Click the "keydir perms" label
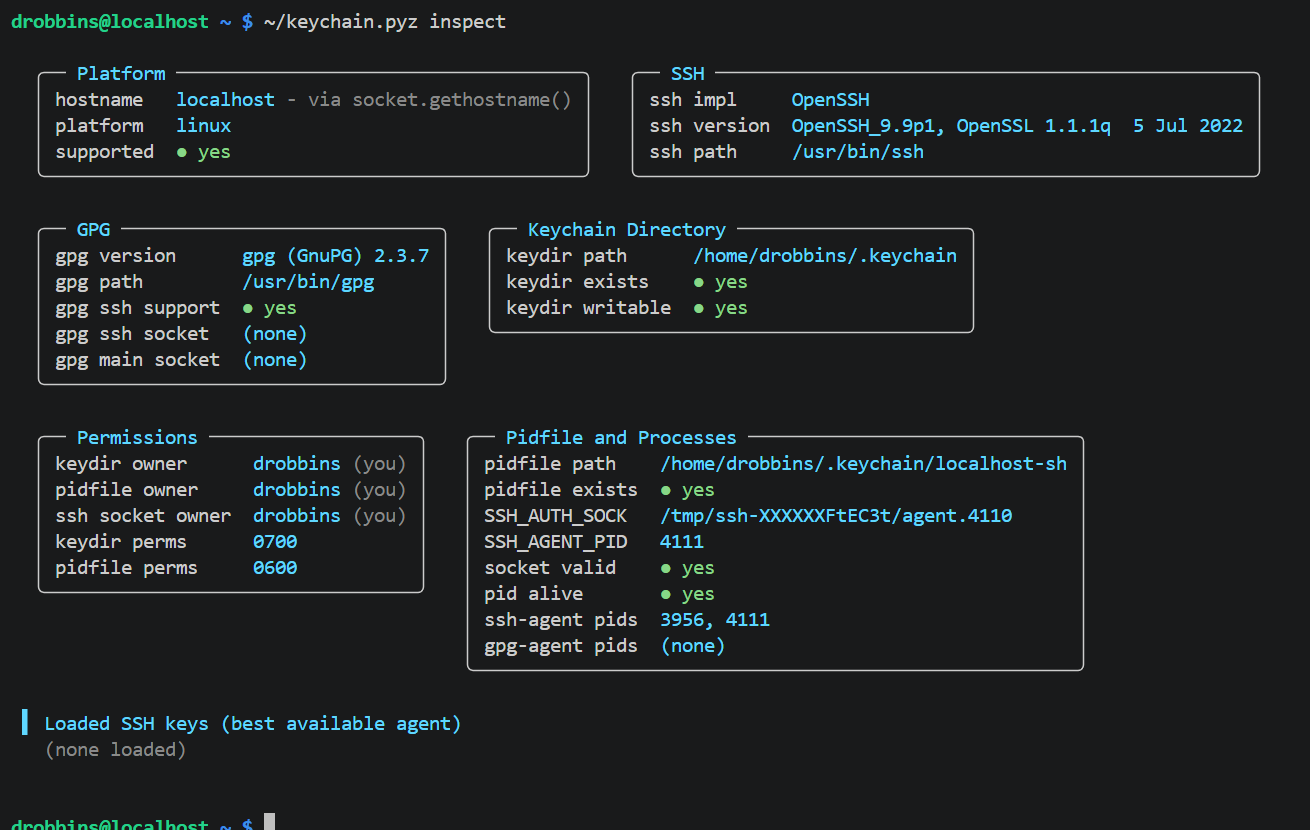Viewport: 1310px width, 830px height. point(121,542)
